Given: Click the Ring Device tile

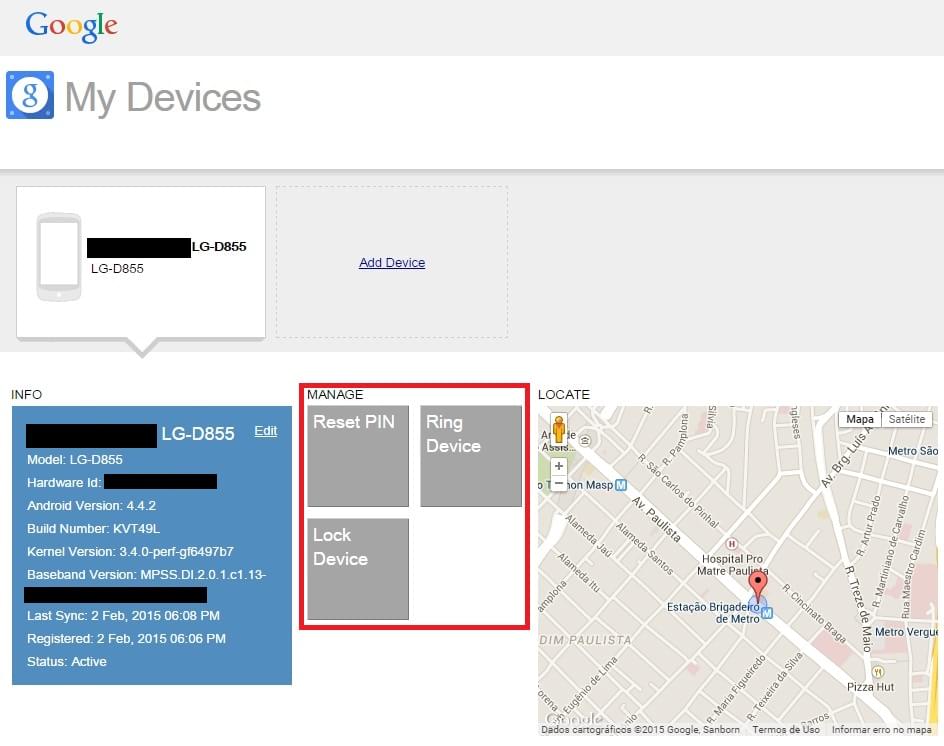Looking at the screenshot, I should point(471,456).
